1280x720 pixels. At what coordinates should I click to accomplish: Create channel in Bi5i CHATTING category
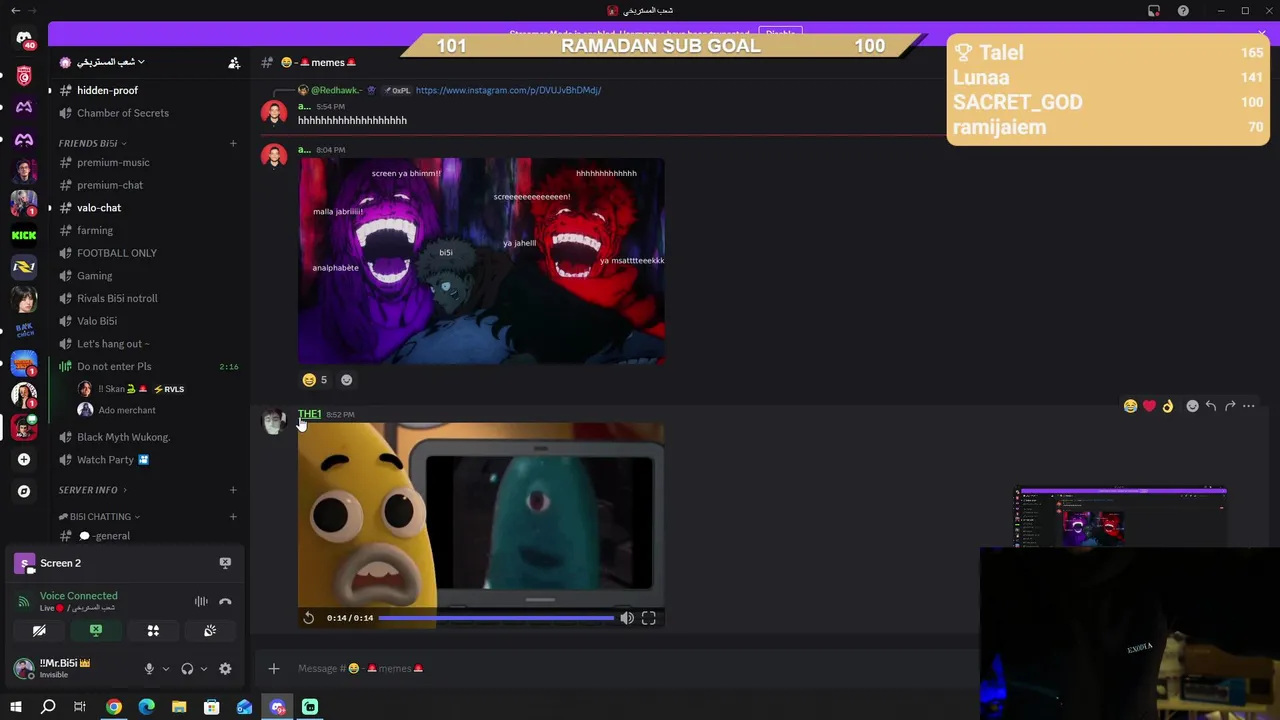click(x=233, y=517)
